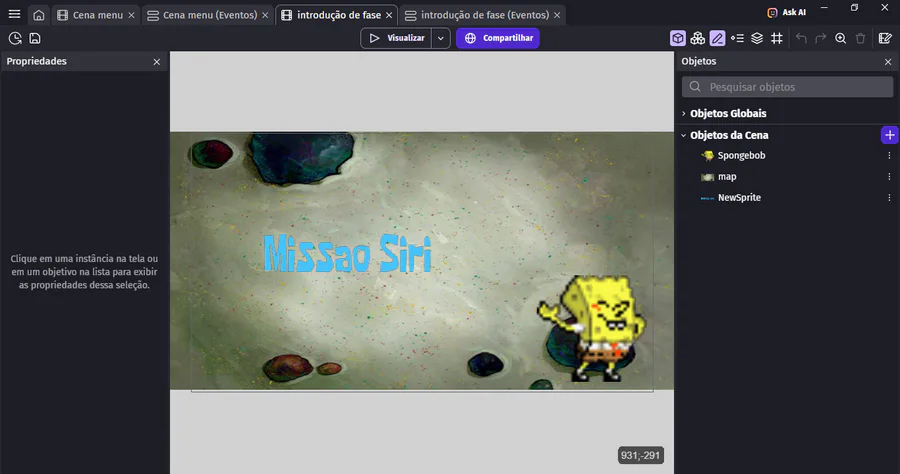900x474 pixels.
Task: Expand Objetos Globais section
Action: click(684, 114)
